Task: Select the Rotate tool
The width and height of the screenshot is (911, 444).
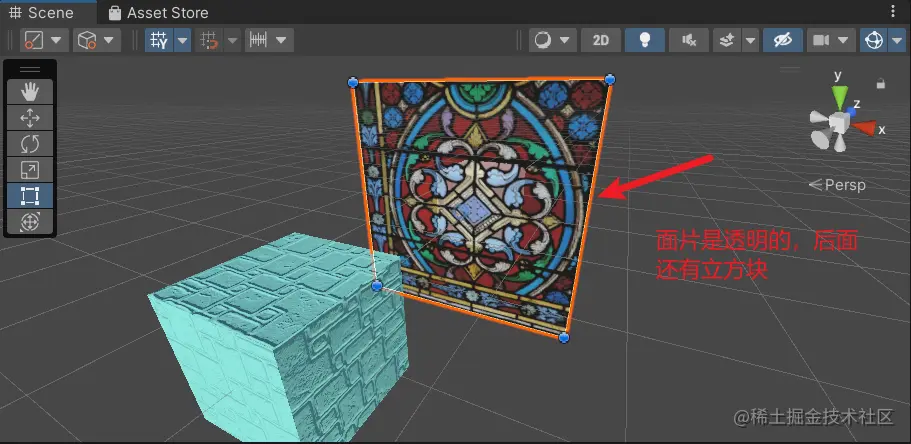Action: tap(30, 144)
